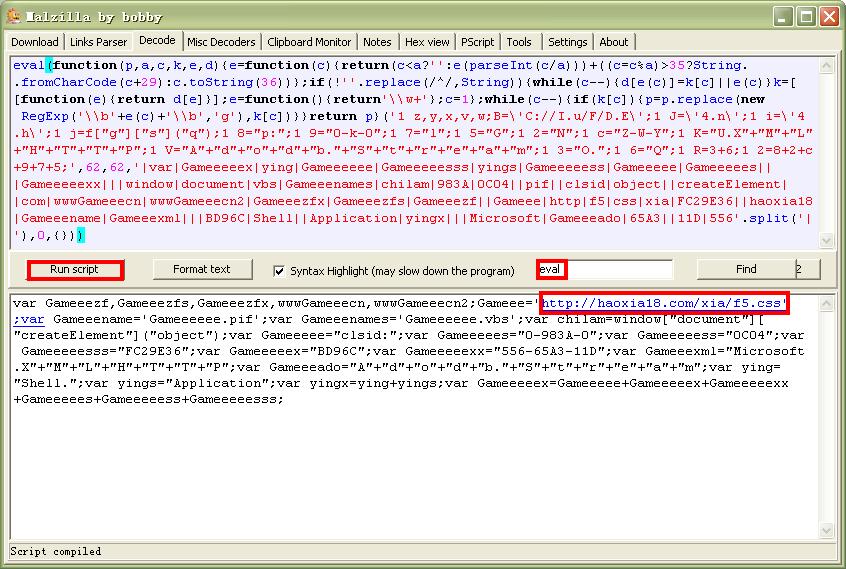The image size is (846, 569).
Task: Show the About tab
Action: (x=613, y=42)
